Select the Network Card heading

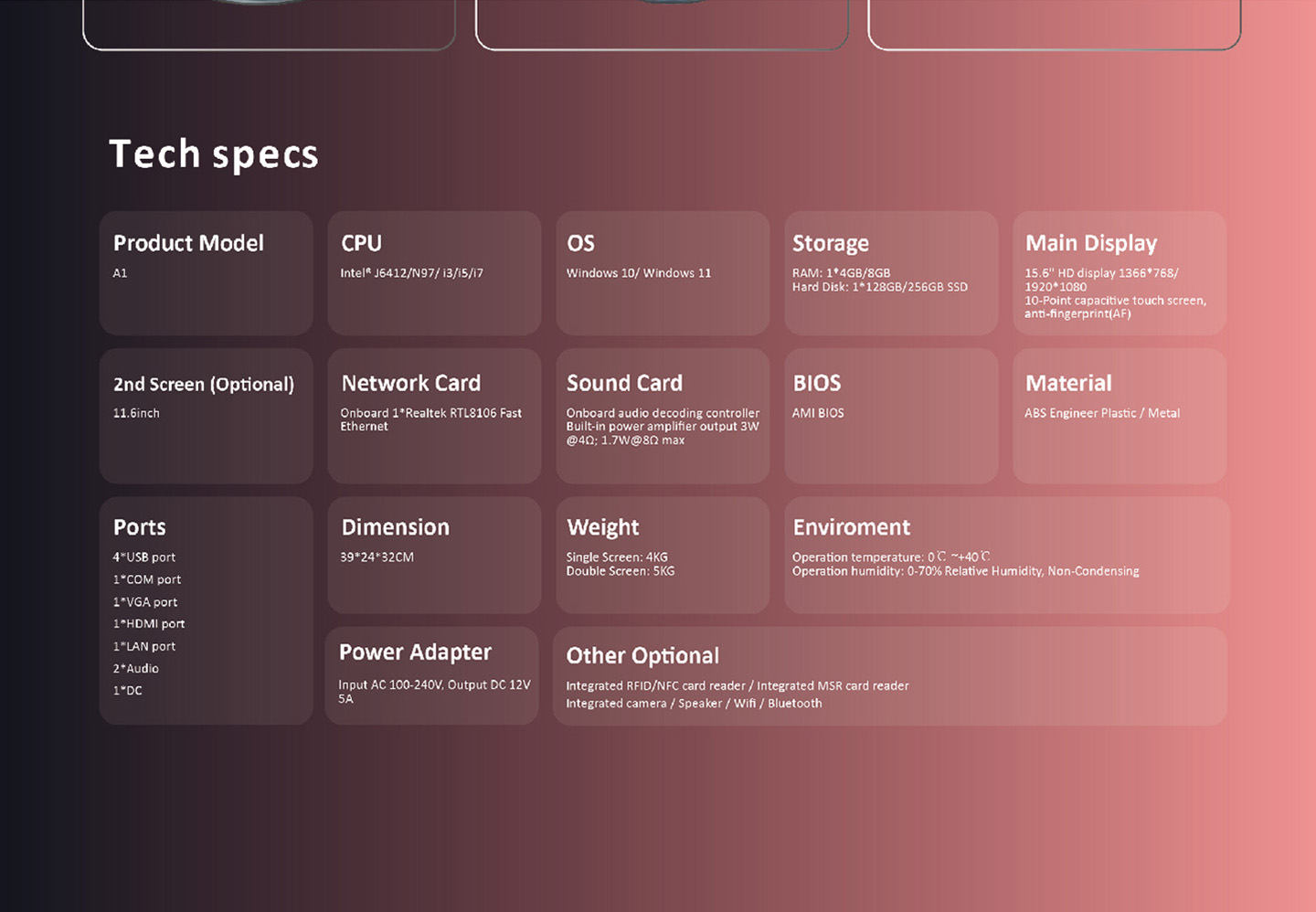(x=410, y=383)
